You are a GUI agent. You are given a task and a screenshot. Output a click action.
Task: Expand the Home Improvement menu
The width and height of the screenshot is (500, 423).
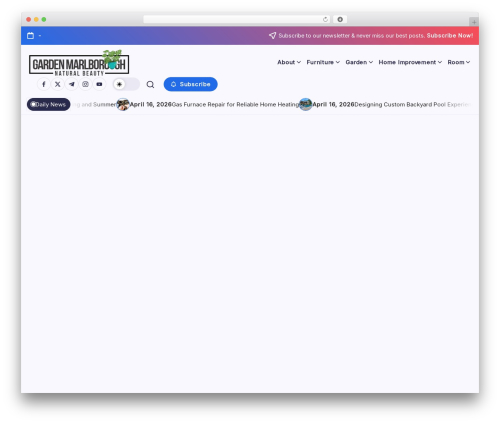point(410,62)
